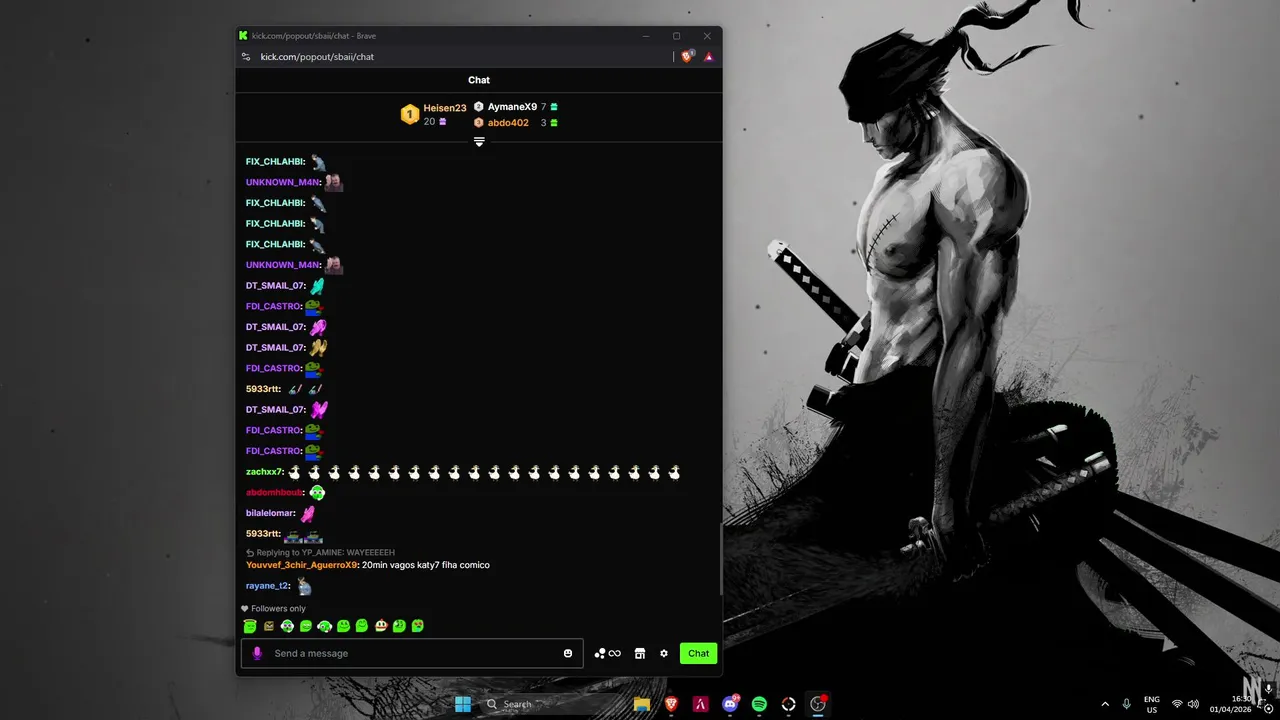Open File Explorer from taskbar
The width and height of the screenshot is (1280, 720).
point(642,704)
